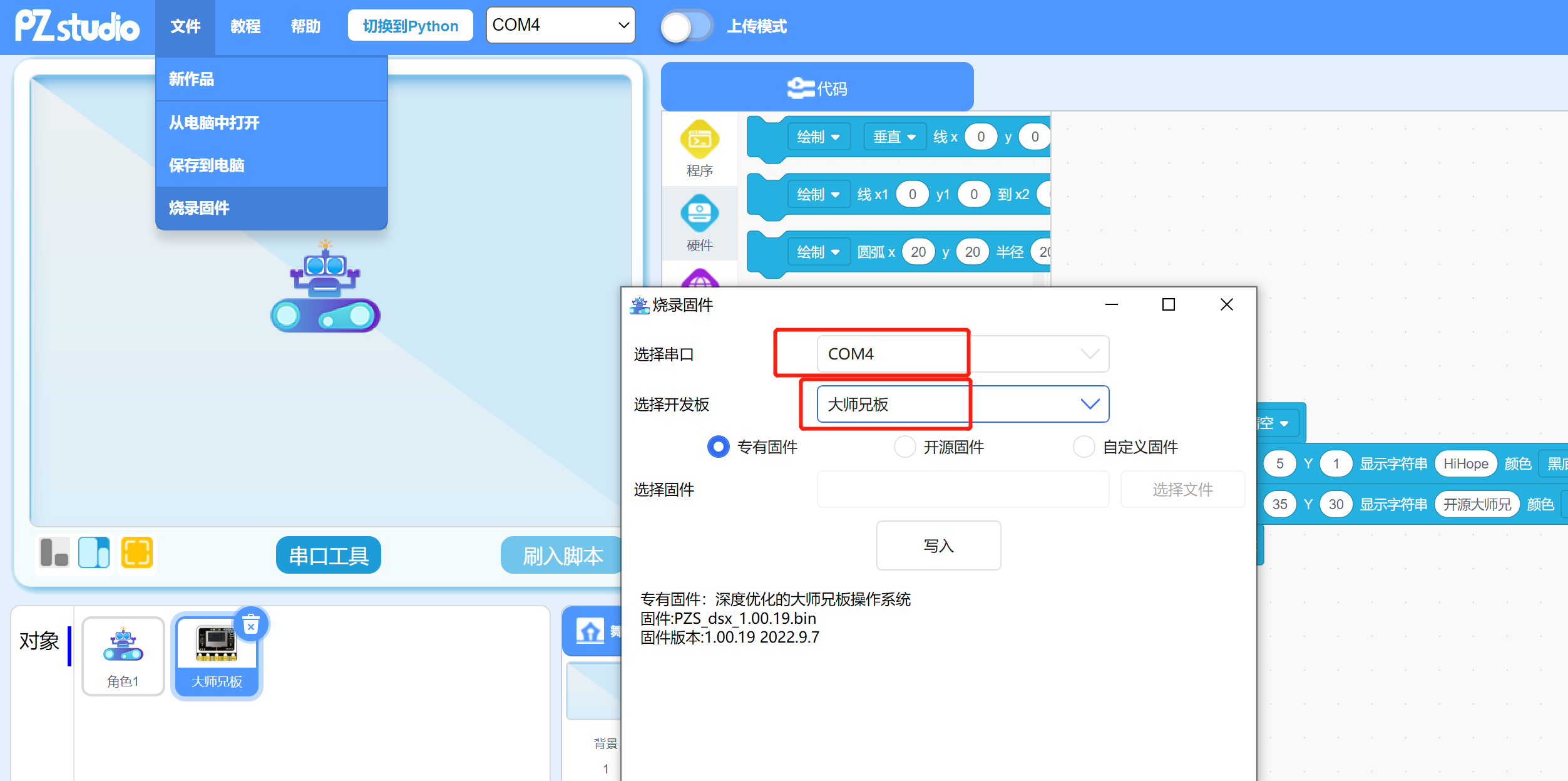
Task: Select 从电脑中打开 menu entry
Action: (x=272, y=123)
